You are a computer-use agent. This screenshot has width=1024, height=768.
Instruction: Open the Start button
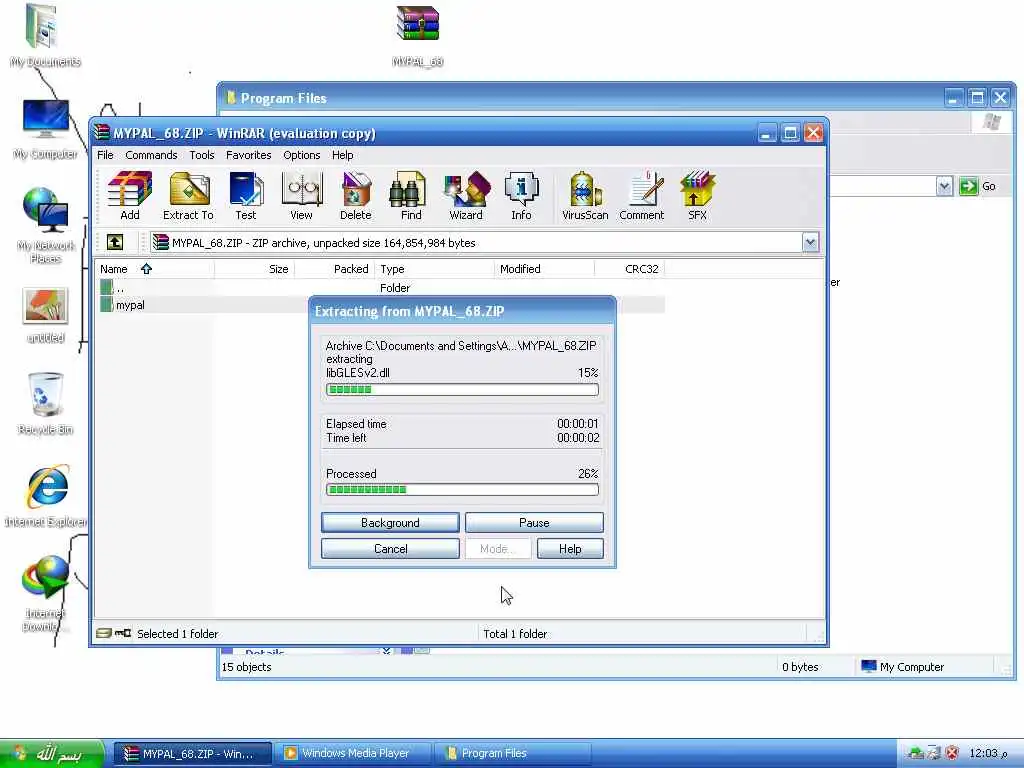(x=52, y=754)
